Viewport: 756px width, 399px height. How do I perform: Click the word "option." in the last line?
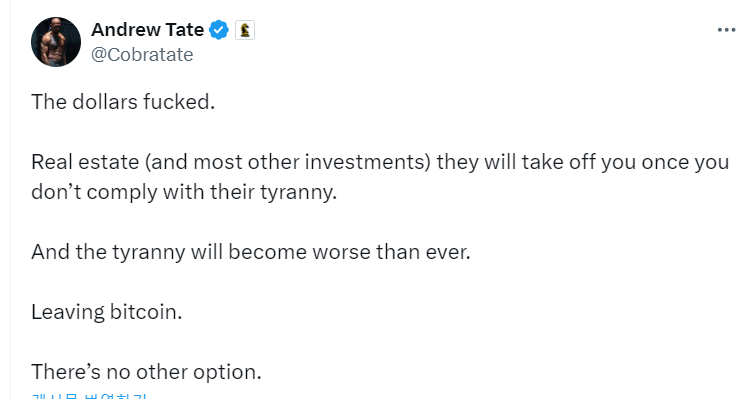[x=227, y=372]
